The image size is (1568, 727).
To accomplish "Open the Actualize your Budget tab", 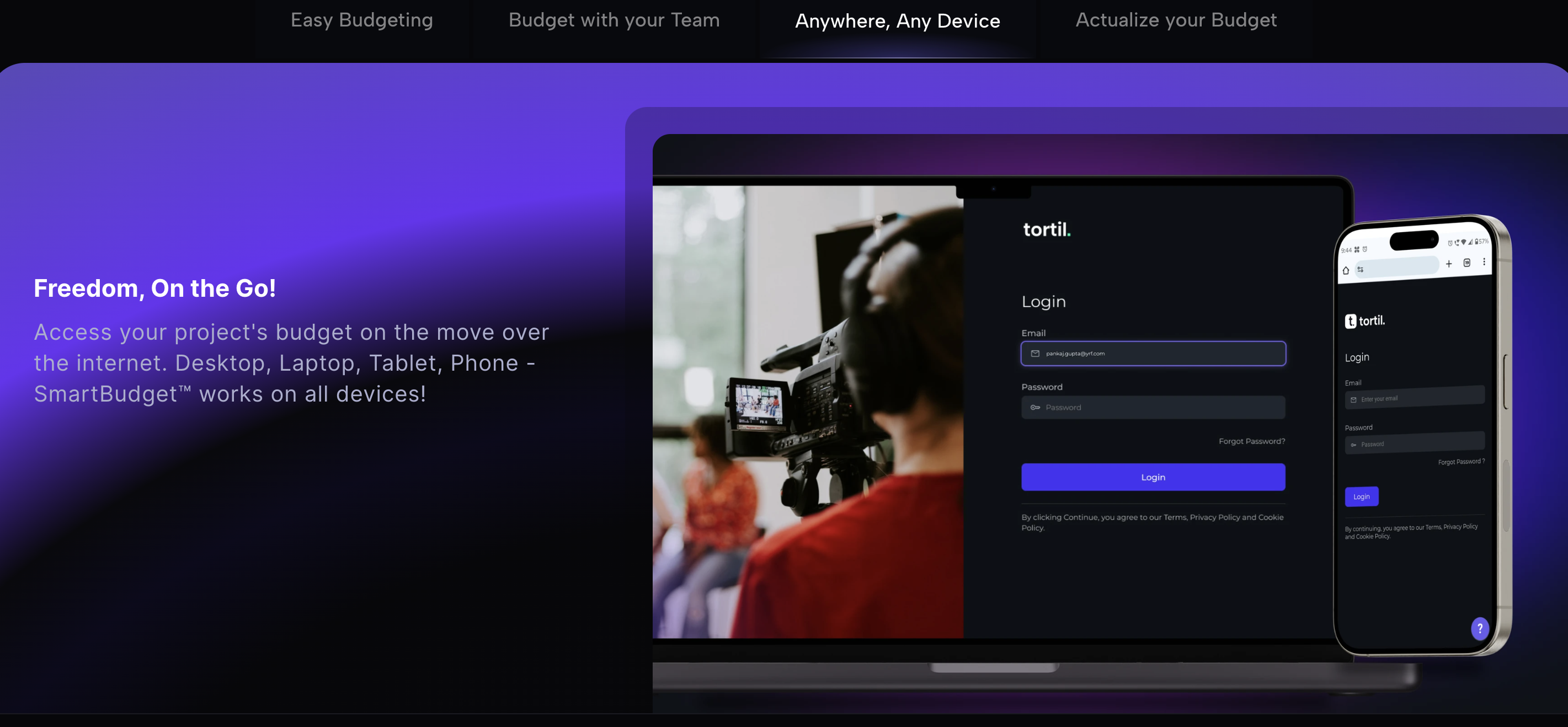I will pos(1175,20).
